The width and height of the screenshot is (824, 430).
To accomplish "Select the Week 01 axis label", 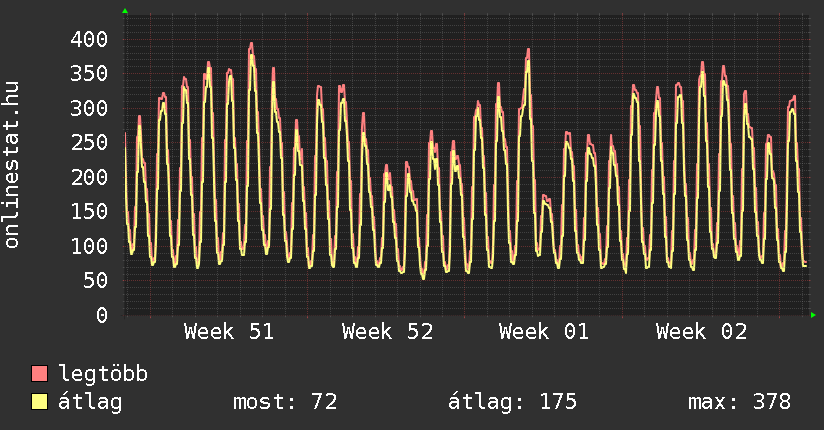I will (544, 332).
